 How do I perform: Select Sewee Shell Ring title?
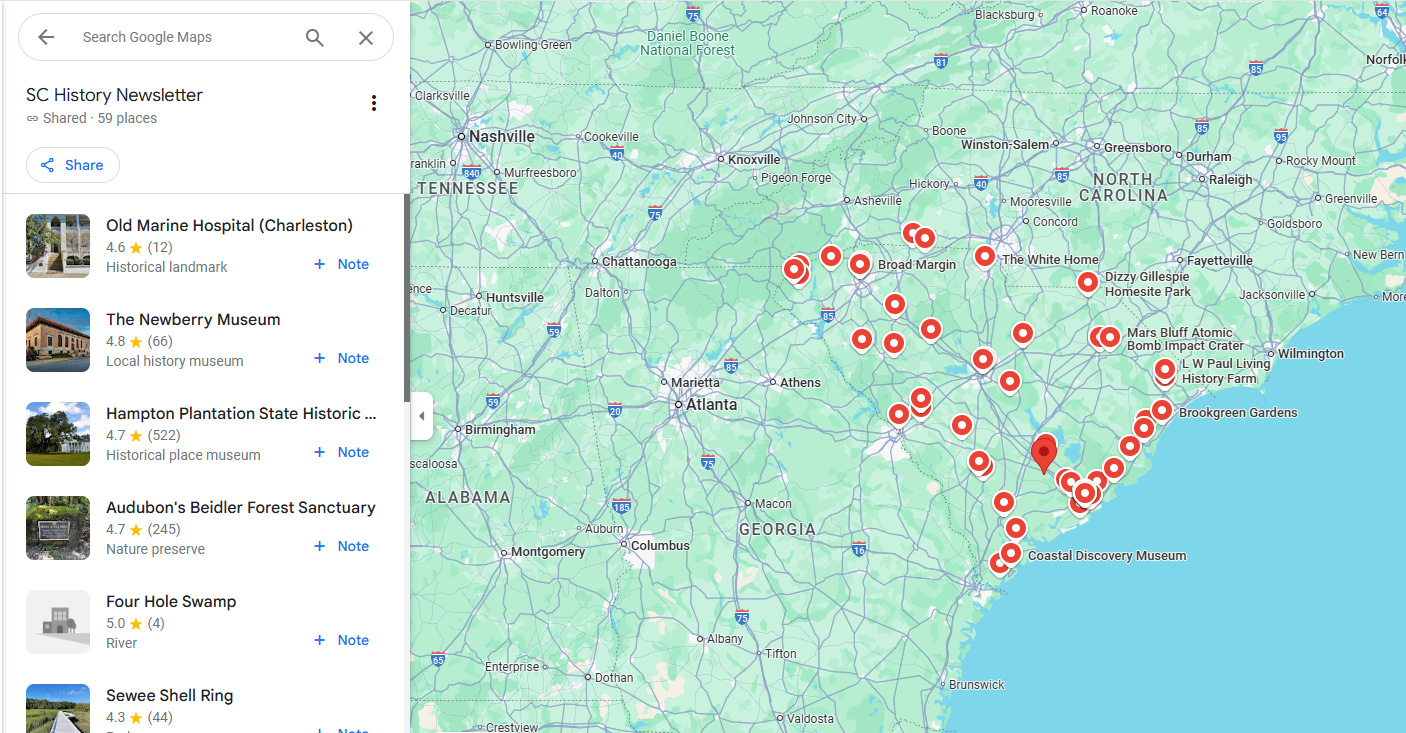(x=169, y=696)
